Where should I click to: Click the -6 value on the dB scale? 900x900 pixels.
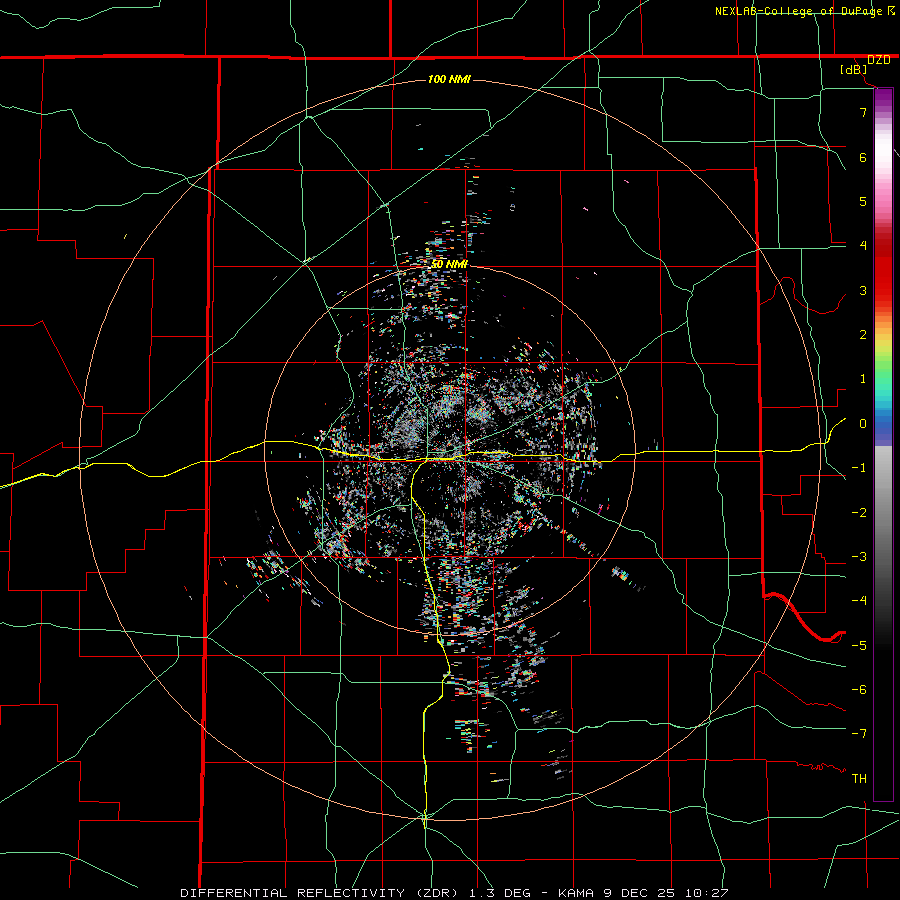859,690
